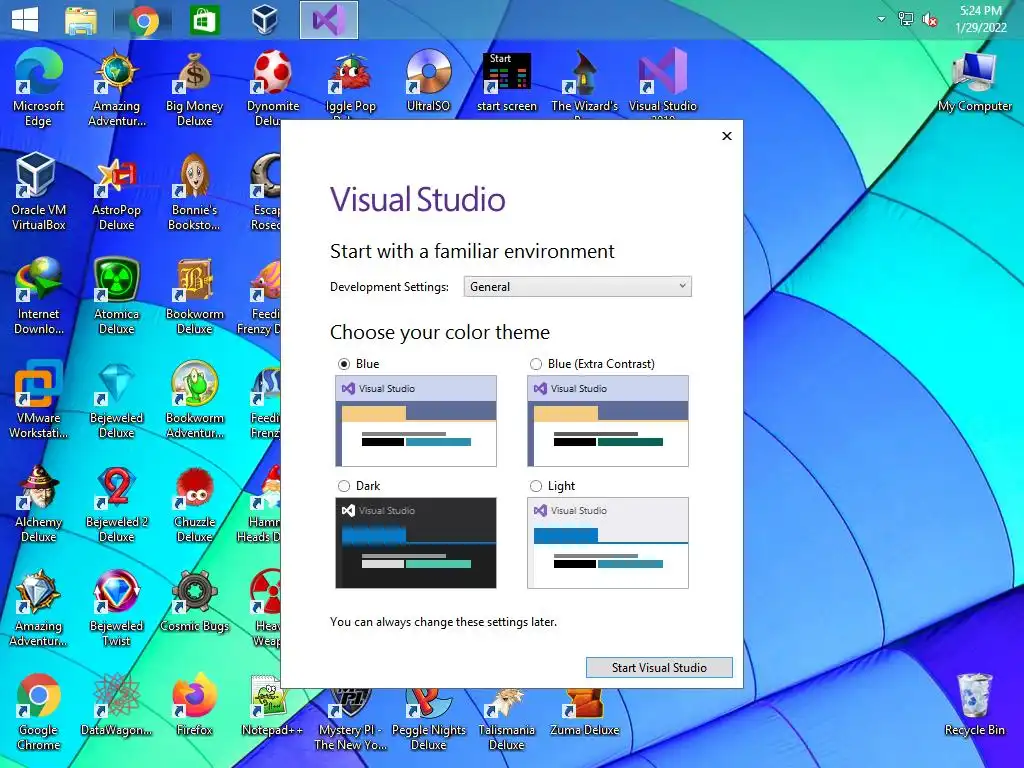Viewport: 1024px width, 768px height.
Task: Select the Talismania Deluxe desktop icon
Action: (507, 718)
